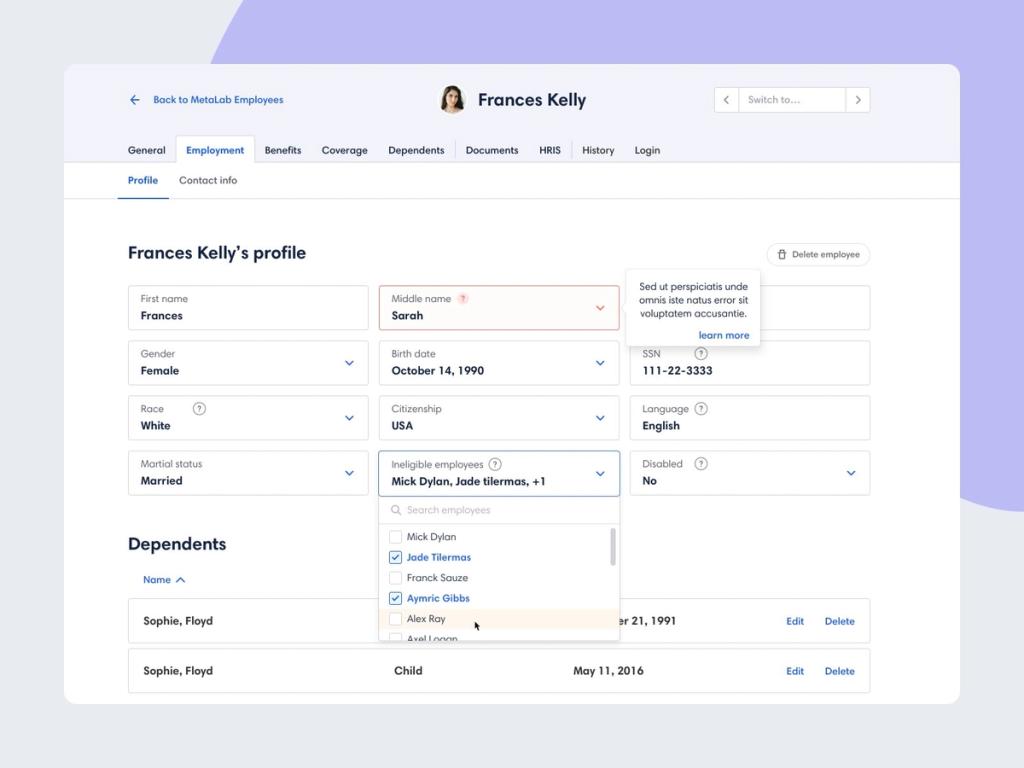The image size is (1024, 768).
Task: Click the Search employees field
Action: [499, 510]
